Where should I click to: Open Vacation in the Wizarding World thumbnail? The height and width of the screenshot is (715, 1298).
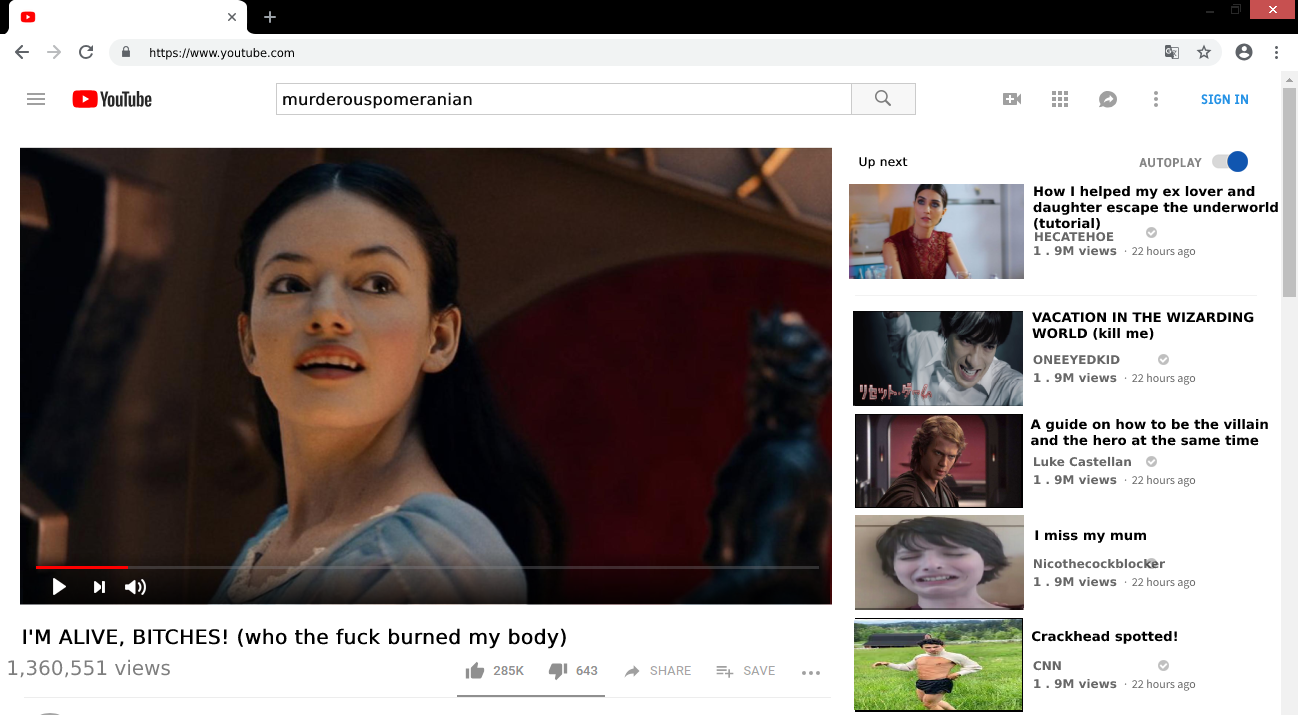pyautogui.click(x=938, y=358)
